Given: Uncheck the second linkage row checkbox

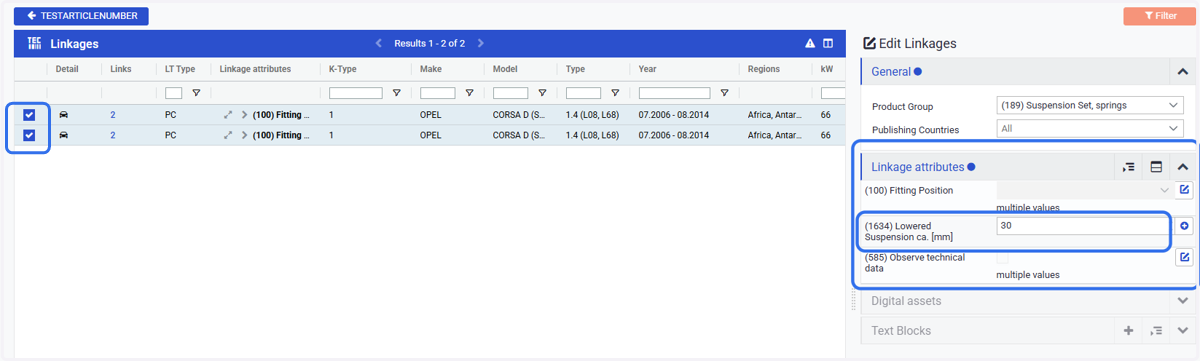Looking at the screenshot, I should tap(29, 135).
